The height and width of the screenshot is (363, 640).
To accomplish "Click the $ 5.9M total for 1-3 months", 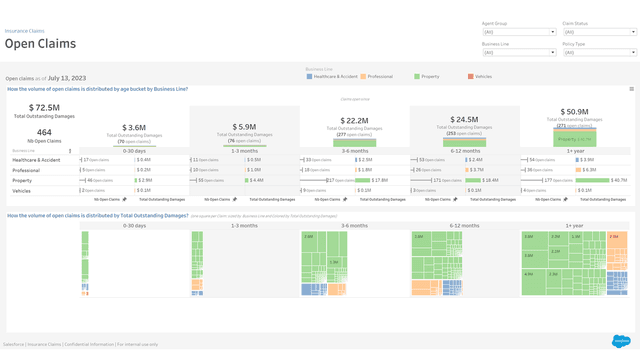I will tap(244, 127).
